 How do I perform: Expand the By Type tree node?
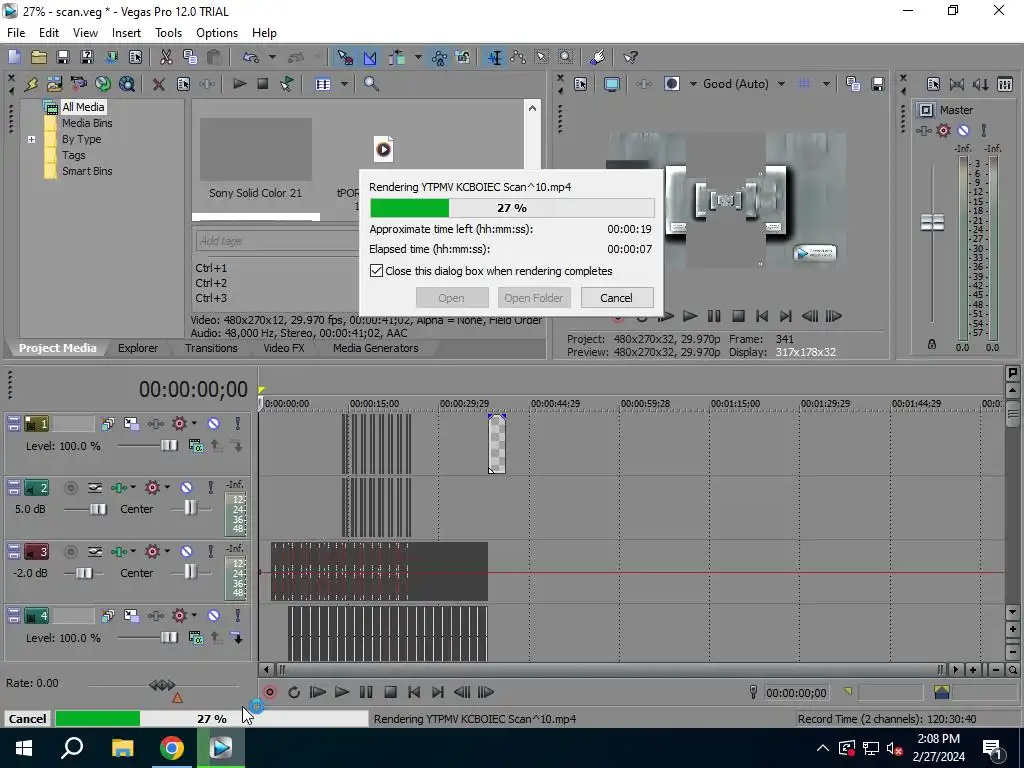coord(31,139)
